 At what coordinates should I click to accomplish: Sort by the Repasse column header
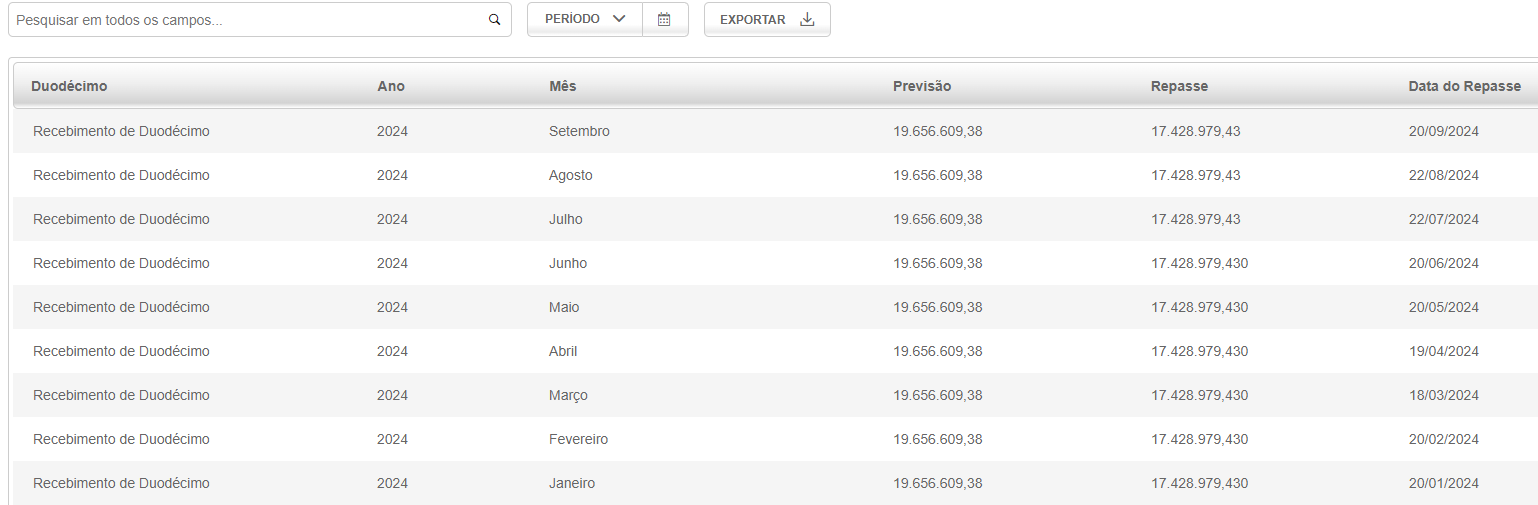point(1179,86)
